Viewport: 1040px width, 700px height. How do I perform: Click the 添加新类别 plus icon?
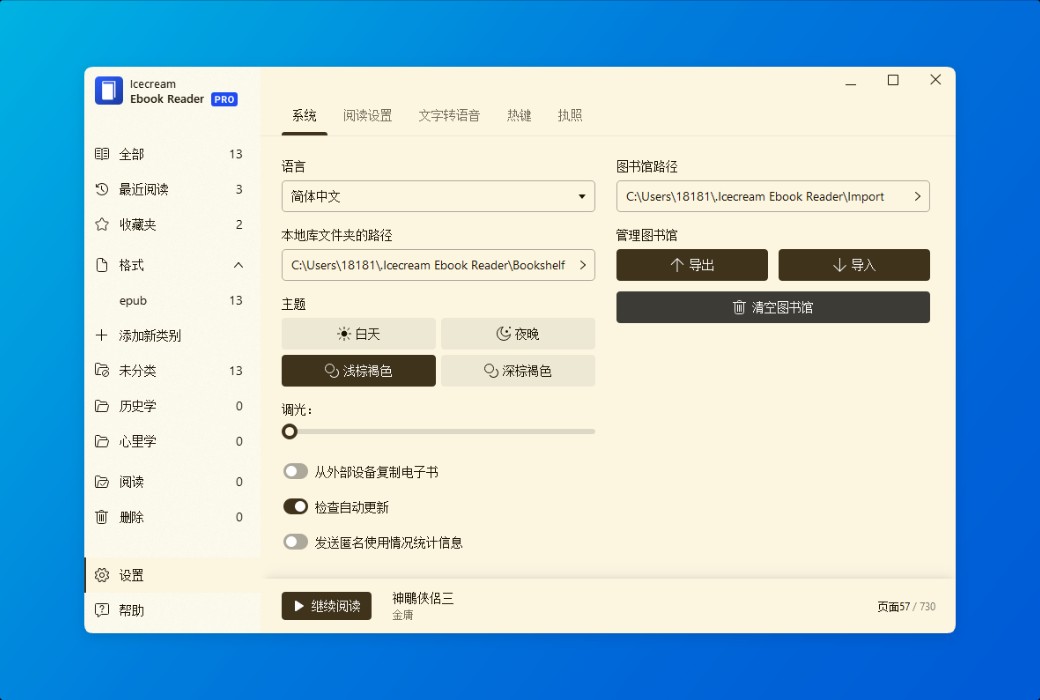(101, 335)
